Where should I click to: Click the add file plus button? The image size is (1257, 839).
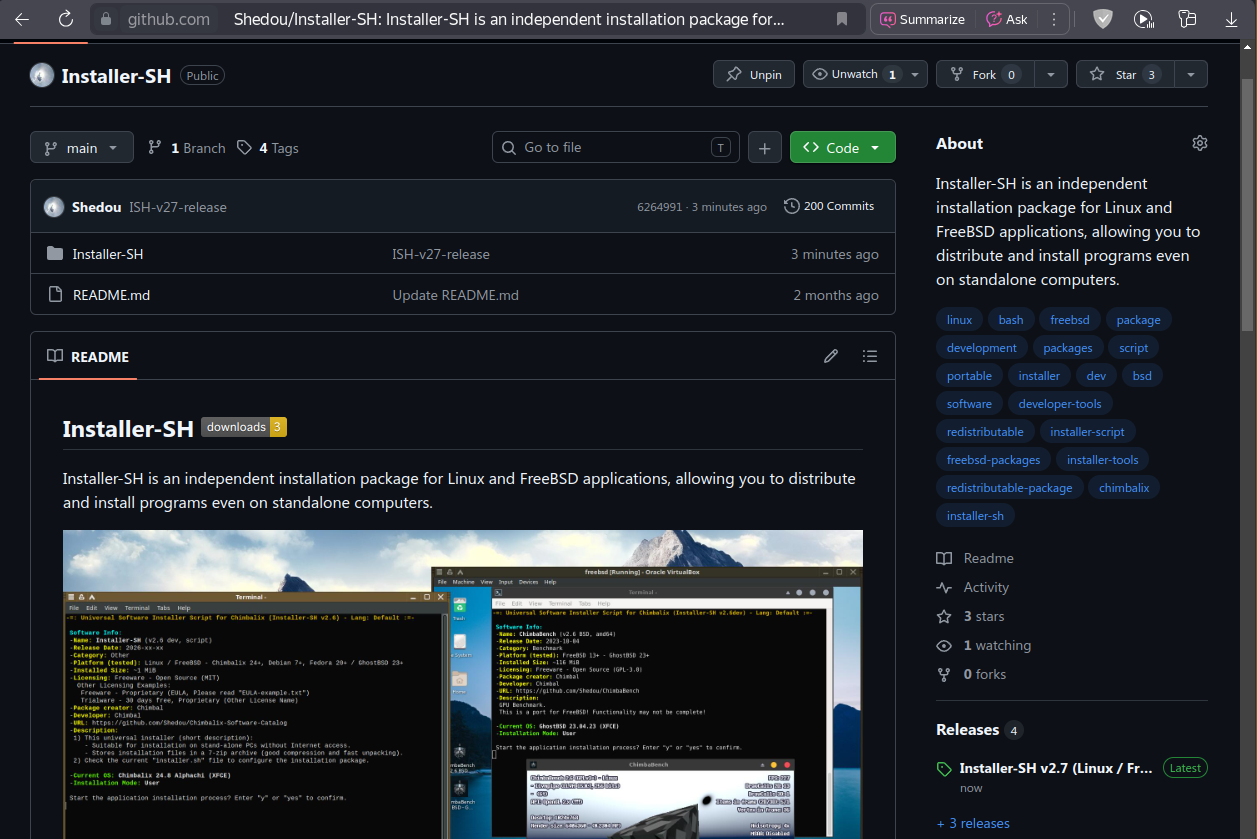click(x=764, y=147)
